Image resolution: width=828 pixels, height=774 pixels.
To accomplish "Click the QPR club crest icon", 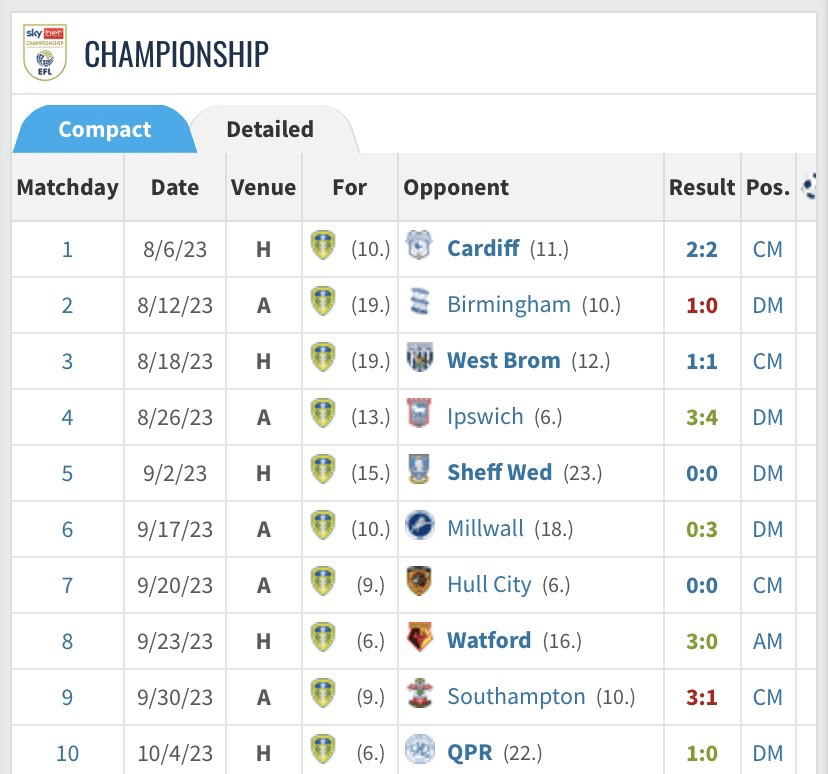I will click(x=419, y=751).
